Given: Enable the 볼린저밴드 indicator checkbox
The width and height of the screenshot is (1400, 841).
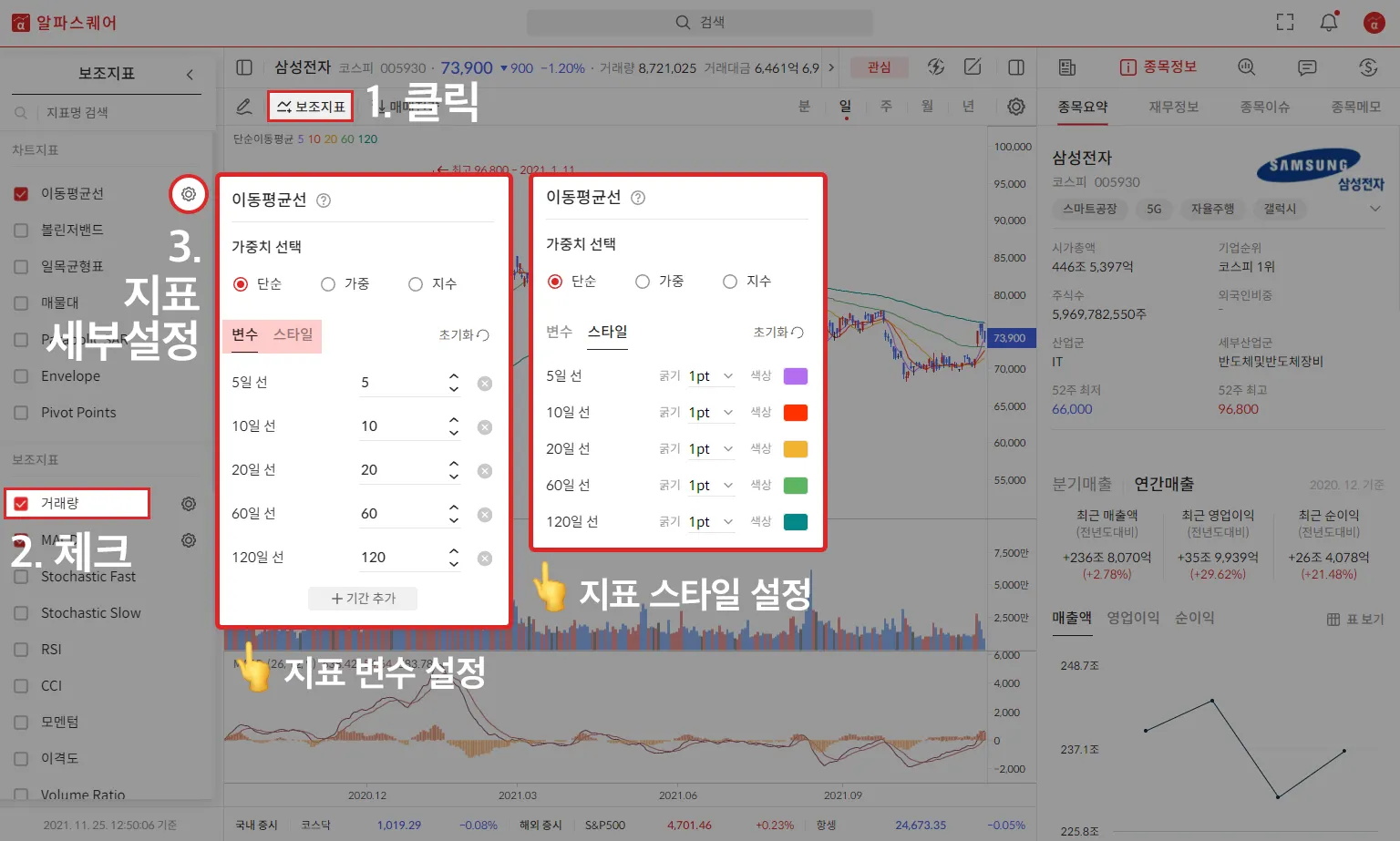Looking at the screenshot, I should 21,231.
